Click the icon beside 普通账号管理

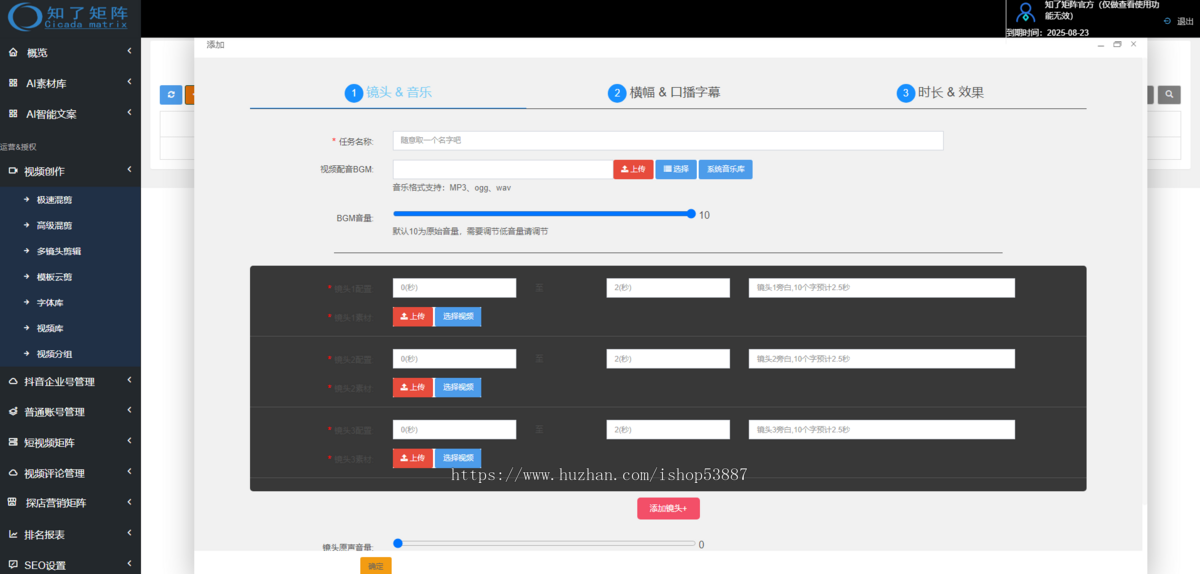(x=13, y=411)
